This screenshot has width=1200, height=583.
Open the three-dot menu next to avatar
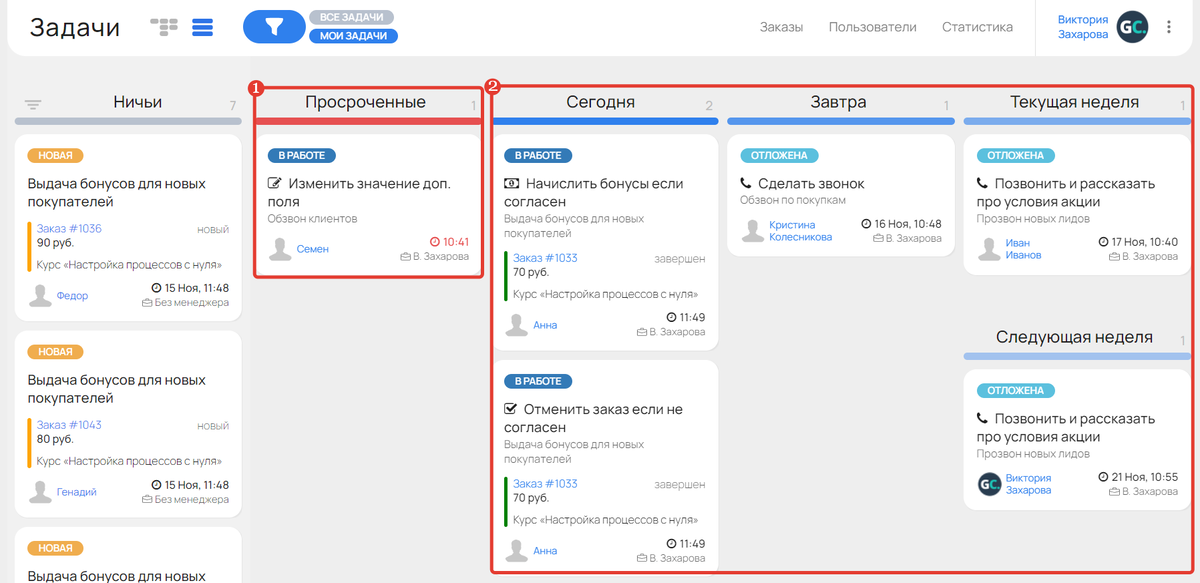coord(1169,28)
